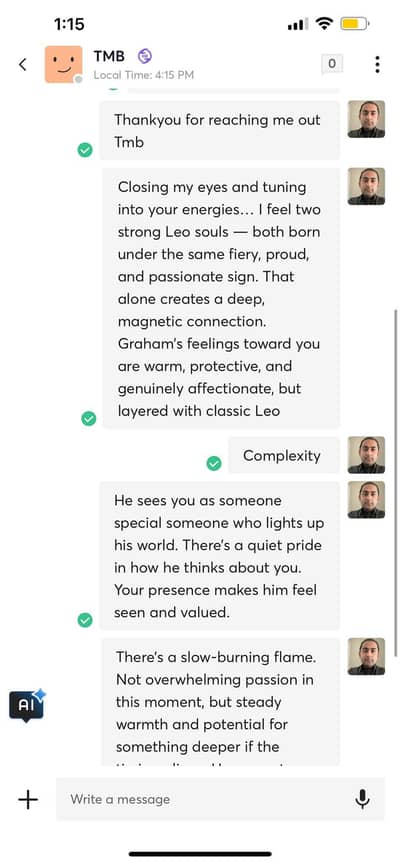Viewport: 400px width, 864px height.
Task: Tap the Local Time 4:15 PM label
Action: point(144,75)
